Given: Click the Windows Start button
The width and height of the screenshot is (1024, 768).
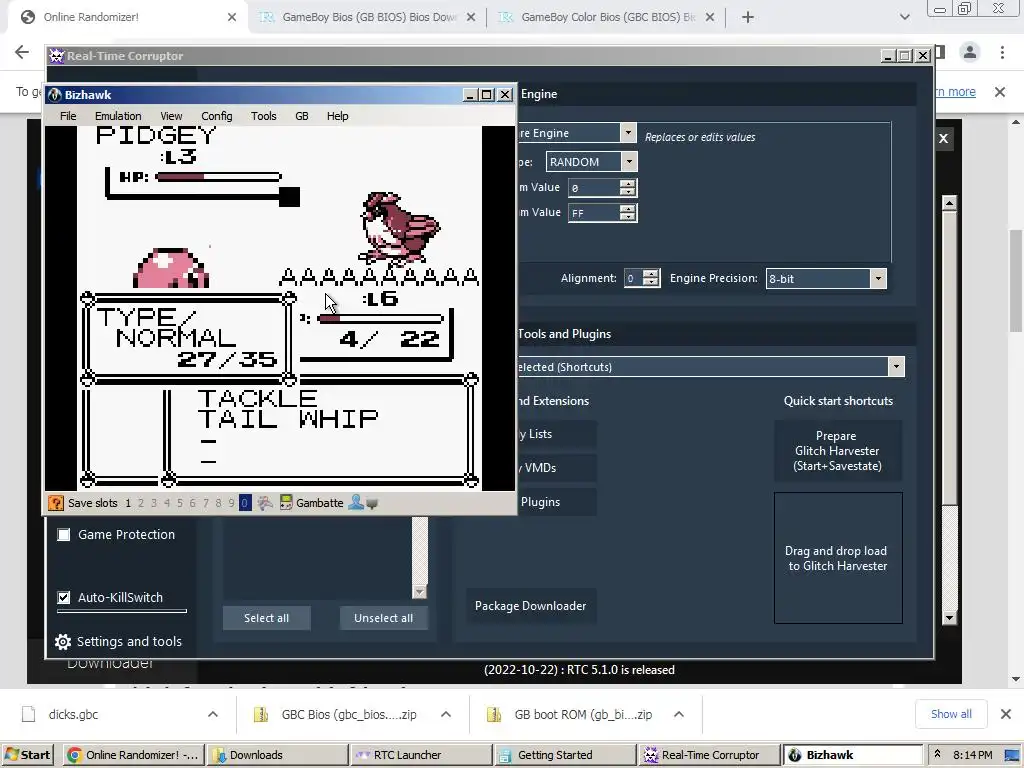Looking at the screenshot, I should [28, 755].
